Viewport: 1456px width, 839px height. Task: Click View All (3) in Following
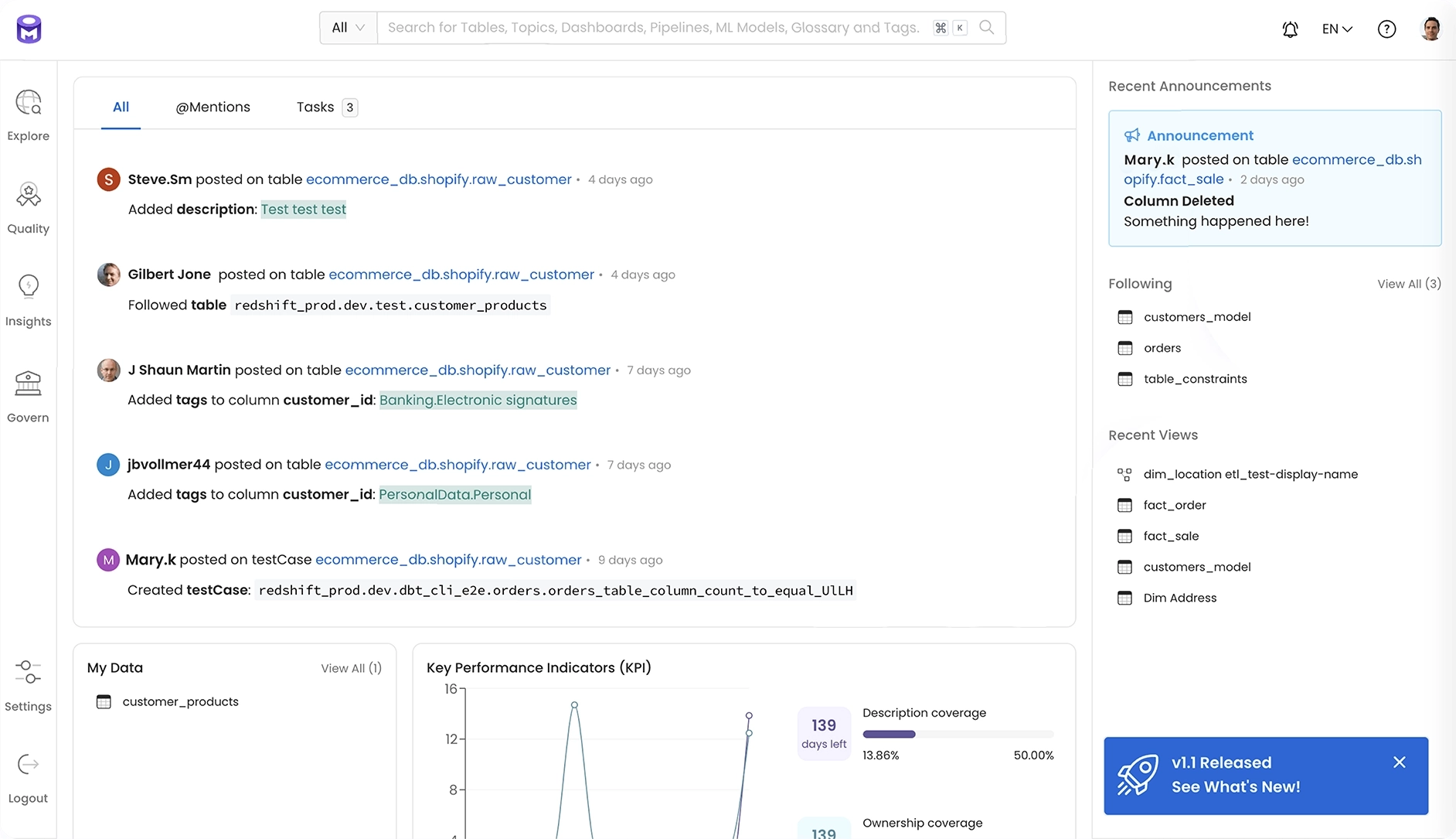[1409, 284]
